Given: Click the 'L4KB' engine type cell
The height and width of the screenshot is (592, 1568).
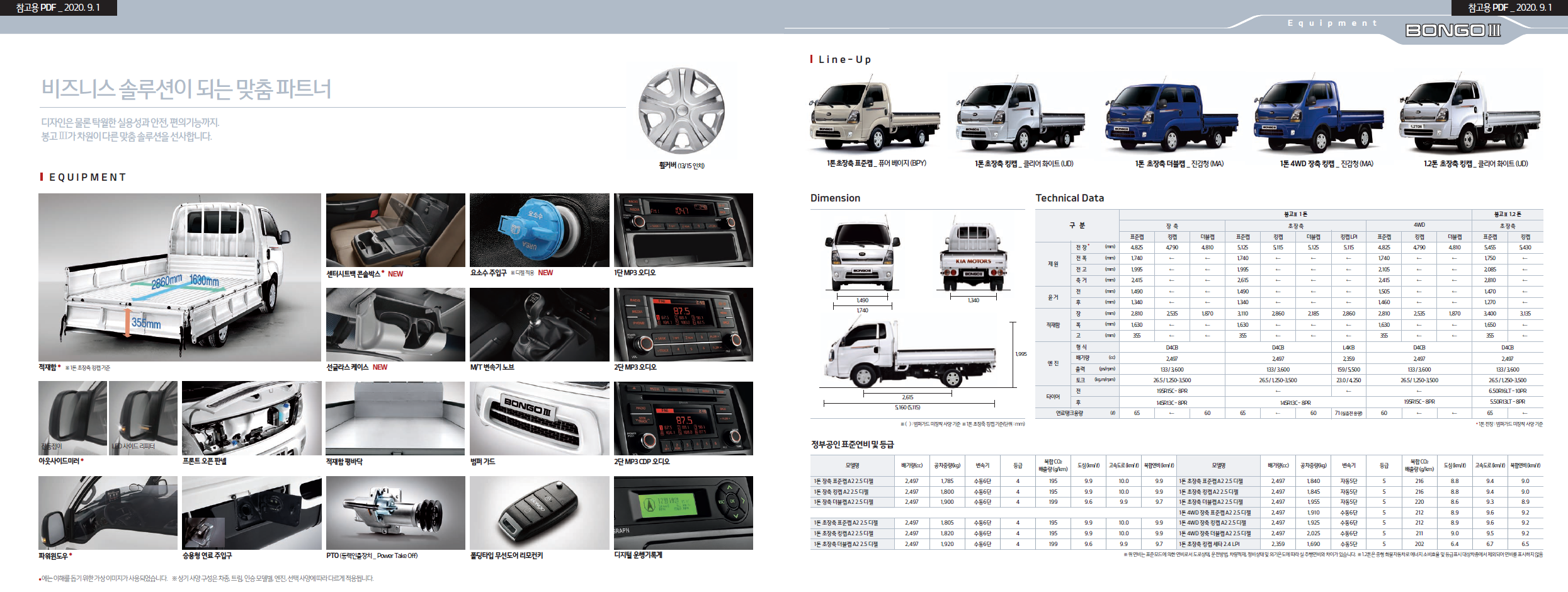Looking at the screenshot, I should coord(1348,347).
